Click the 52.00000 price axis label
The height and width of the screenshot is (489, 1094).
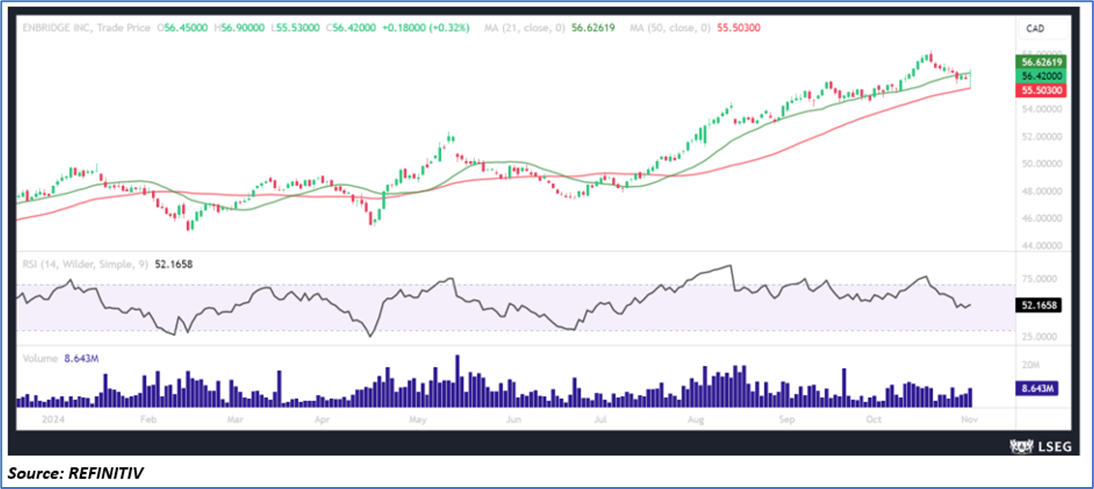pos(1044,137)
